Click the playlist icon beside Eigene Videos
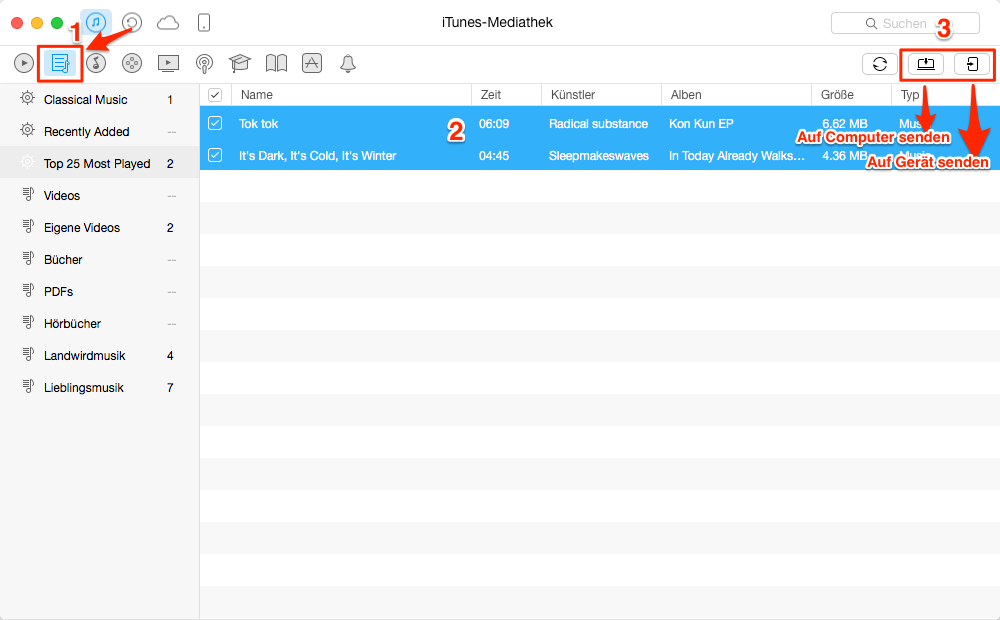 (28, 226)
